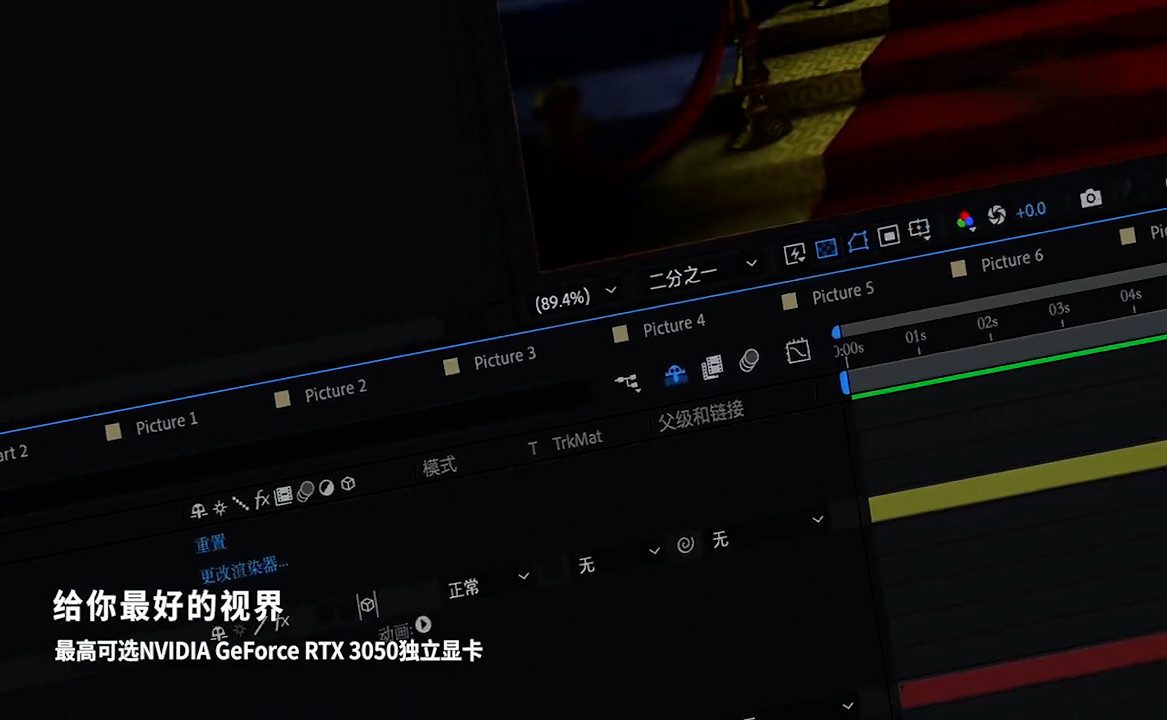Screen dimensions: 1167x720
Task: Click the collapse transformations star column icon
Action: tap(220, 508)
